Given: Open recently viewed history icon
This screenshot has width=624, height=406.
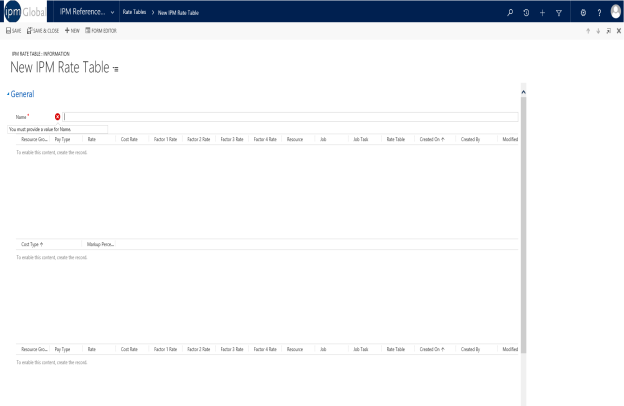Looking at the screenshot, I should coord(526,13).
